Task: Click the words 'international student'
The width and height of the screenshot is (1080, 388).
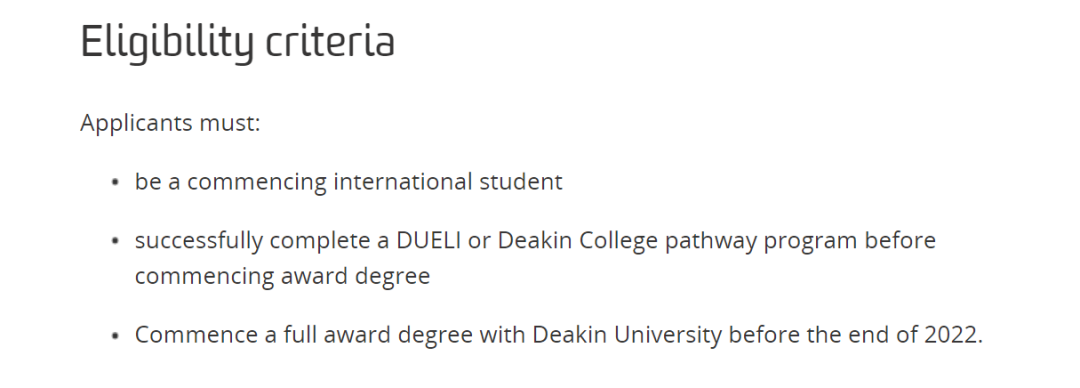Action: [x=448, y=182]
